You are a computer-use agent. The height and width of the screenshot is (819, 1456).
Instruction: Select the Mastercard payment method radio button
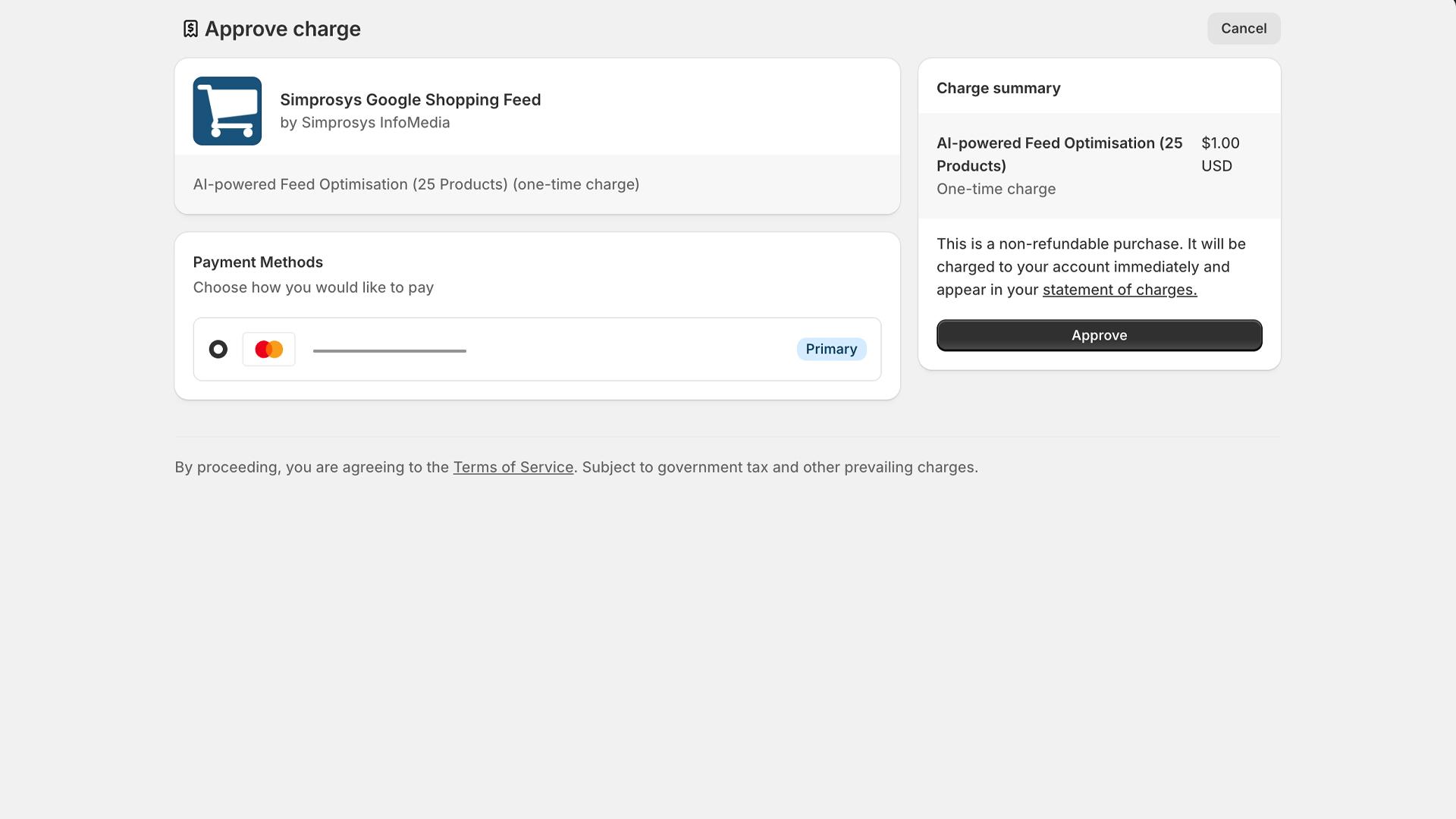(x=218, y=350)
